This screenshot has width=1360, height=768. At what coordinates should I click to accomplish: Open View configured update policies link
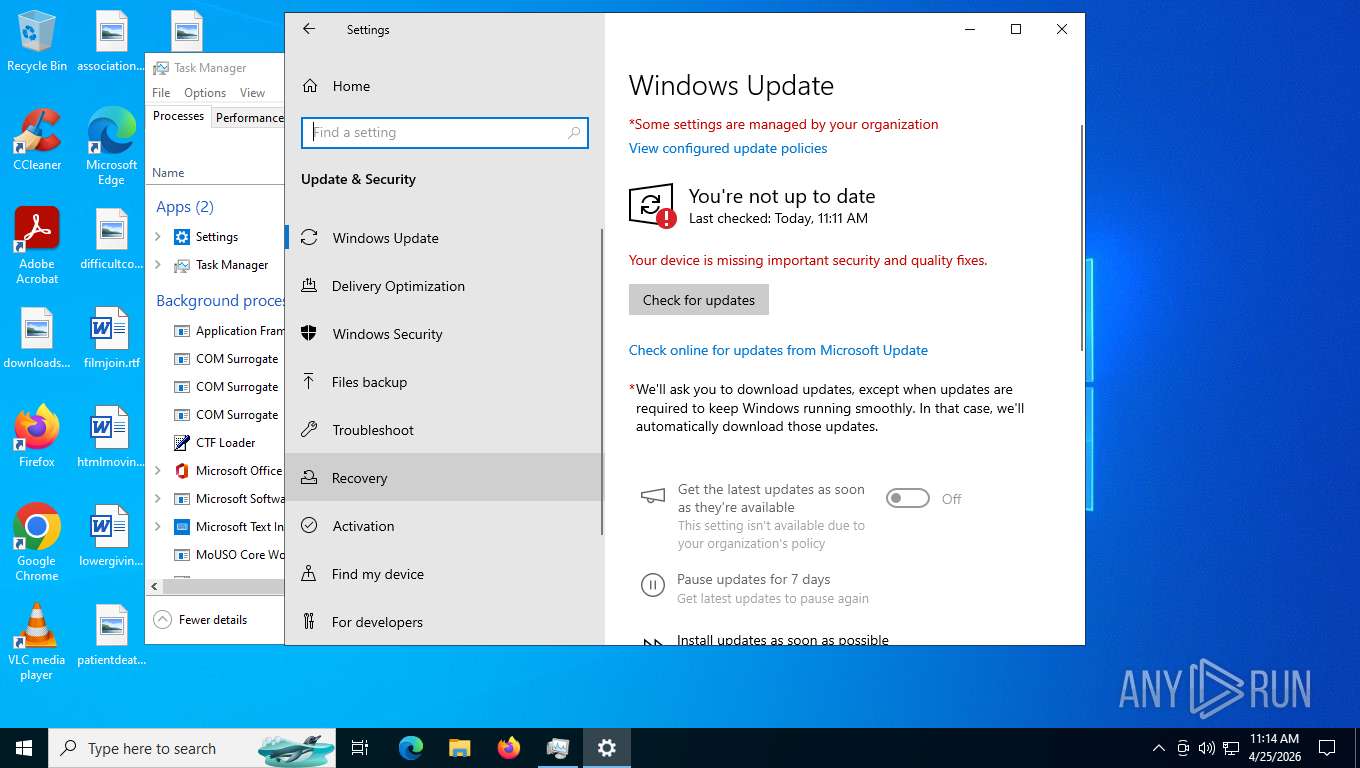(728, 148)
